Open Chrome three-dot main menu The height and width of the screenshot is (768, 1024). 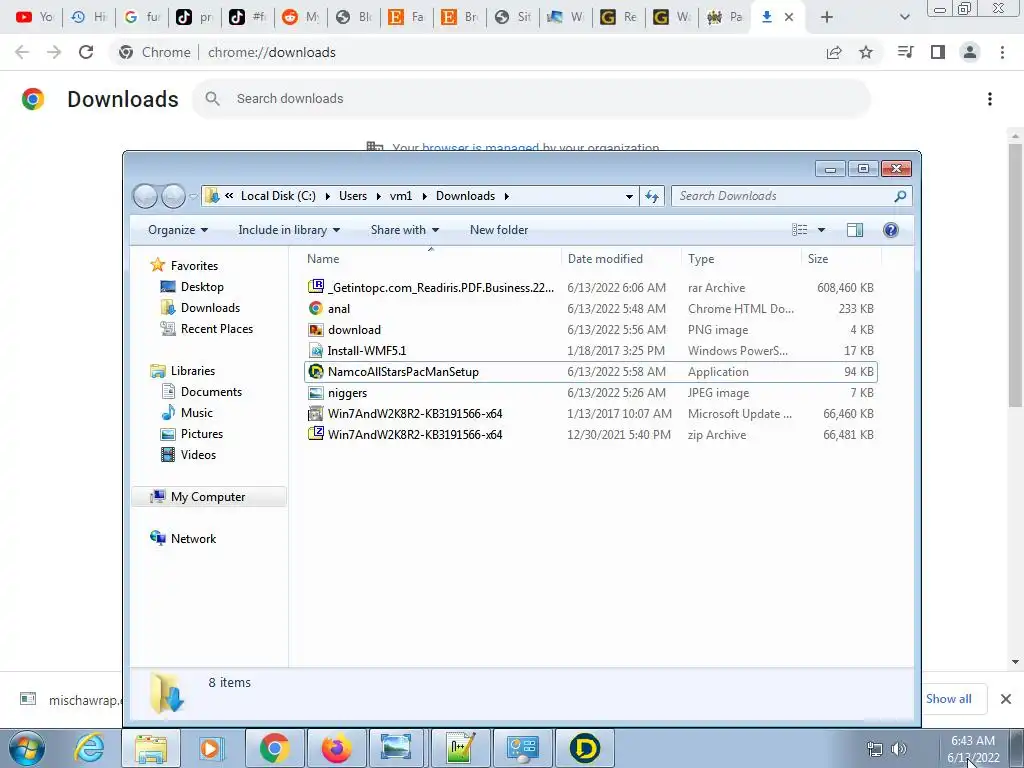tap(1002, 52)
